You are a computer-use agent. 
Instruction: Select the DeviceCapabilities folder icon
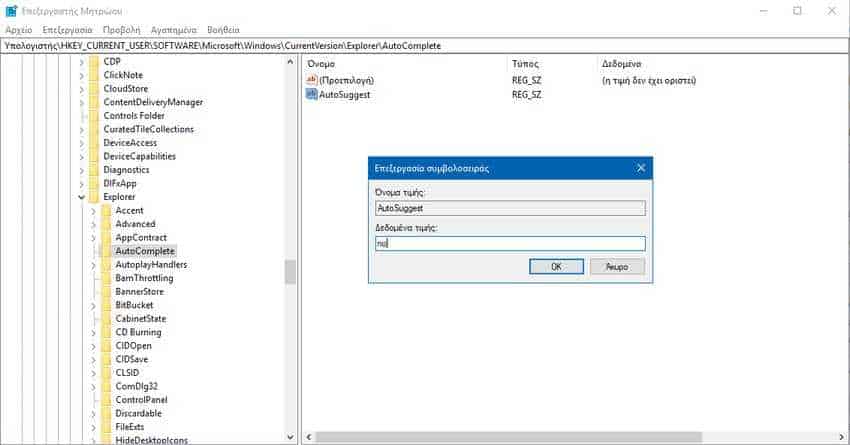(x=94, y=156)
